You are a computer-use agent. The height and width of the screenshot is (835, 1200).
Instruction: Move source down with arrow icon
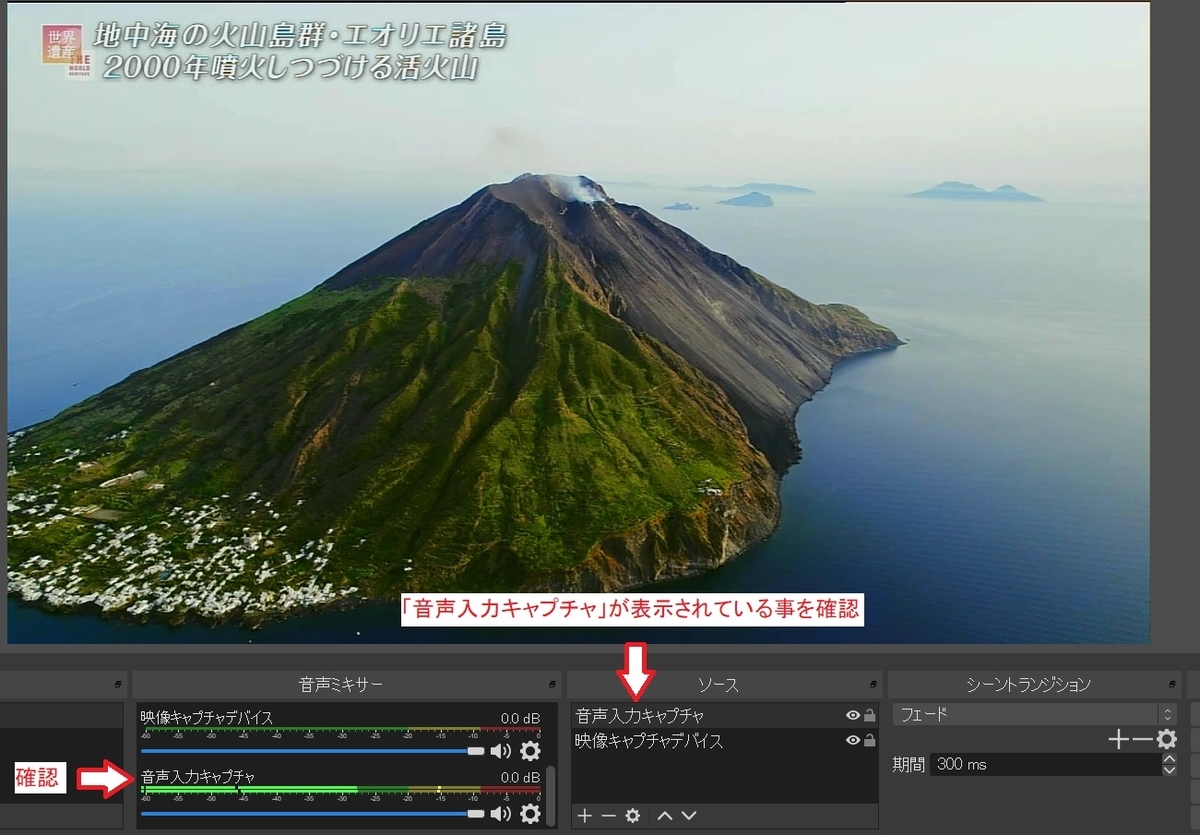688,815
